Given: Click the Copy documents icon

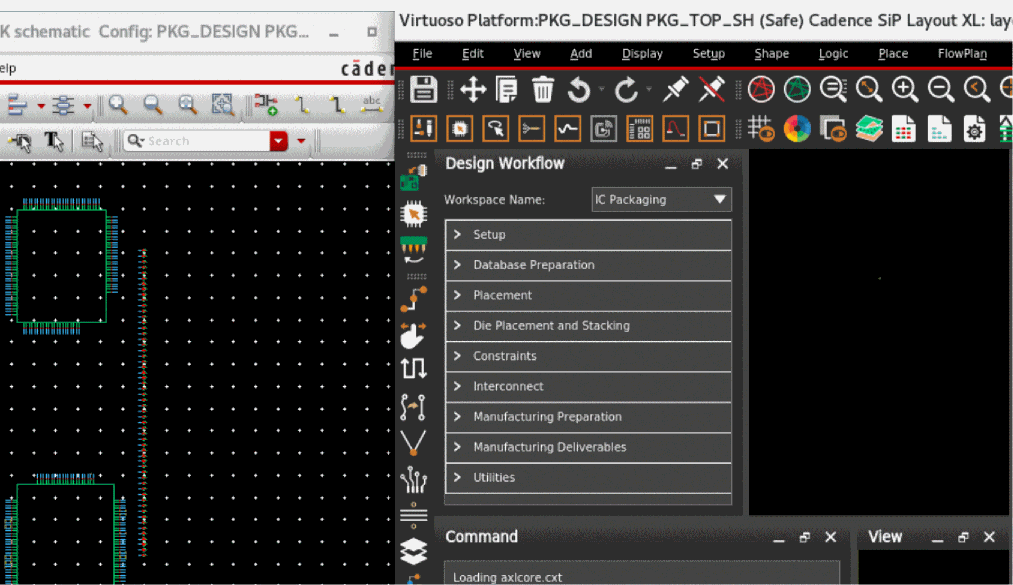Looking at the screenshot, I should coord(506,89).
